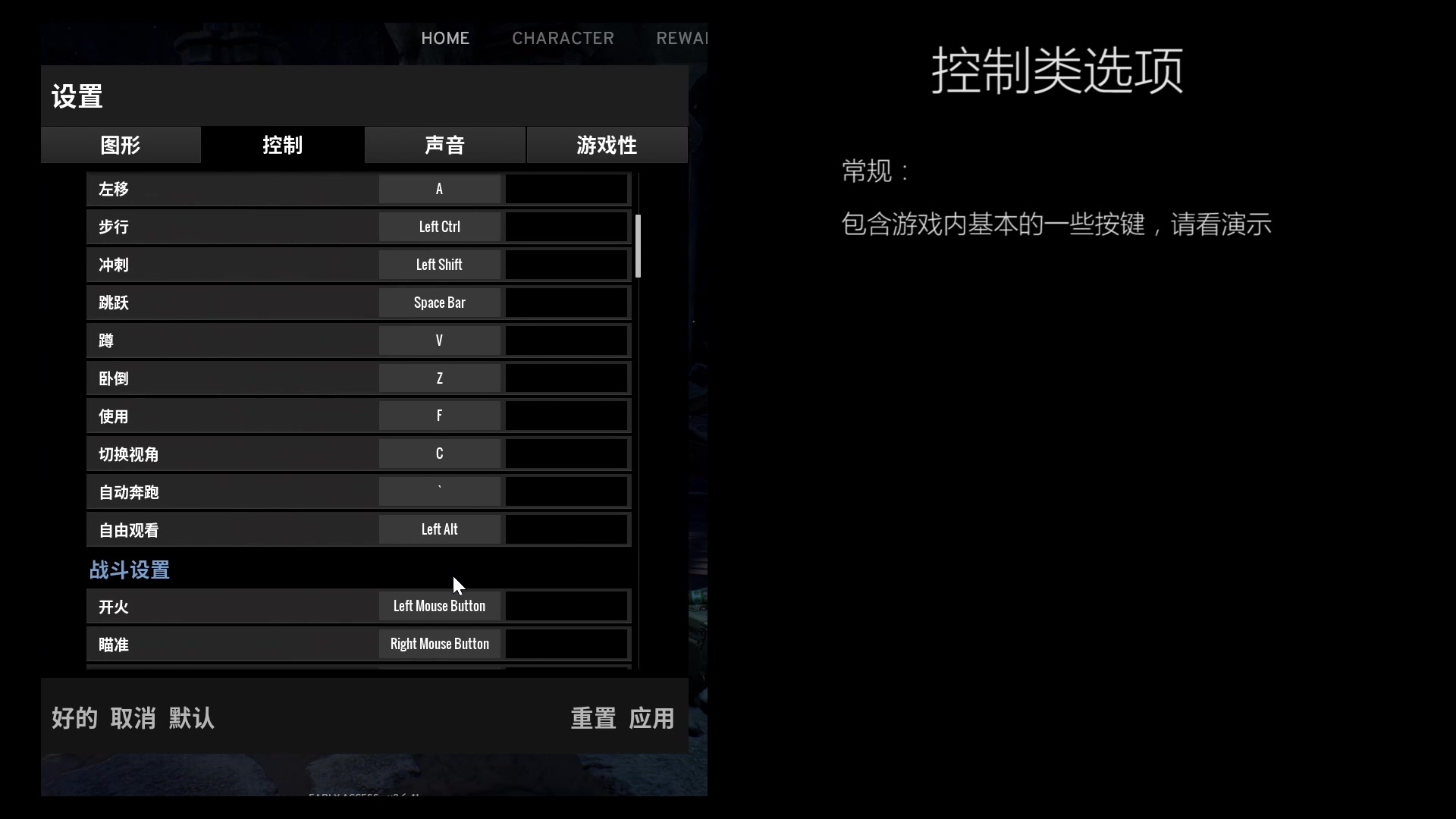Switch to 控制 (Controls) settings tab
Screen dimensions: 1456x819
tap(282, 145)
